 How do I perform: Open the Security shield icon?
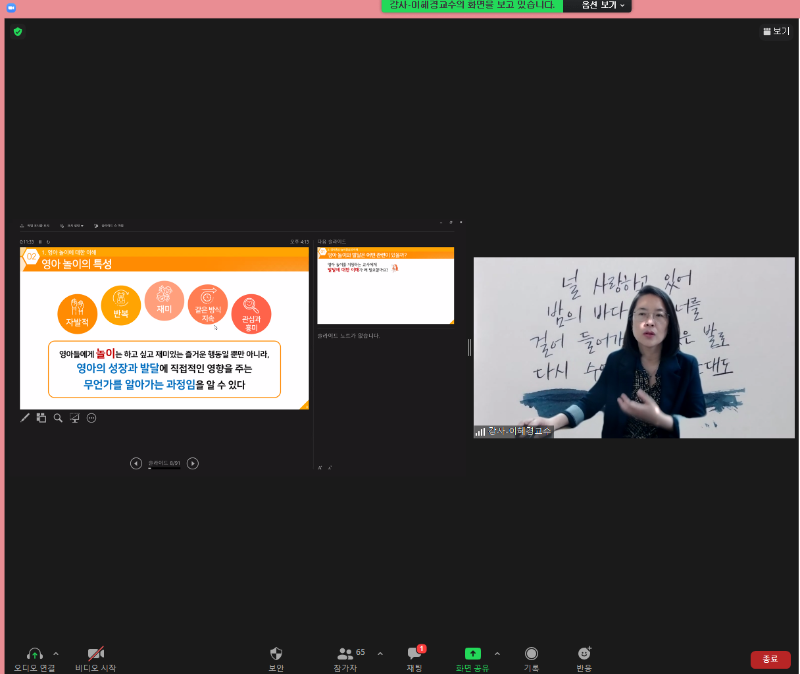tap(276, 653)
